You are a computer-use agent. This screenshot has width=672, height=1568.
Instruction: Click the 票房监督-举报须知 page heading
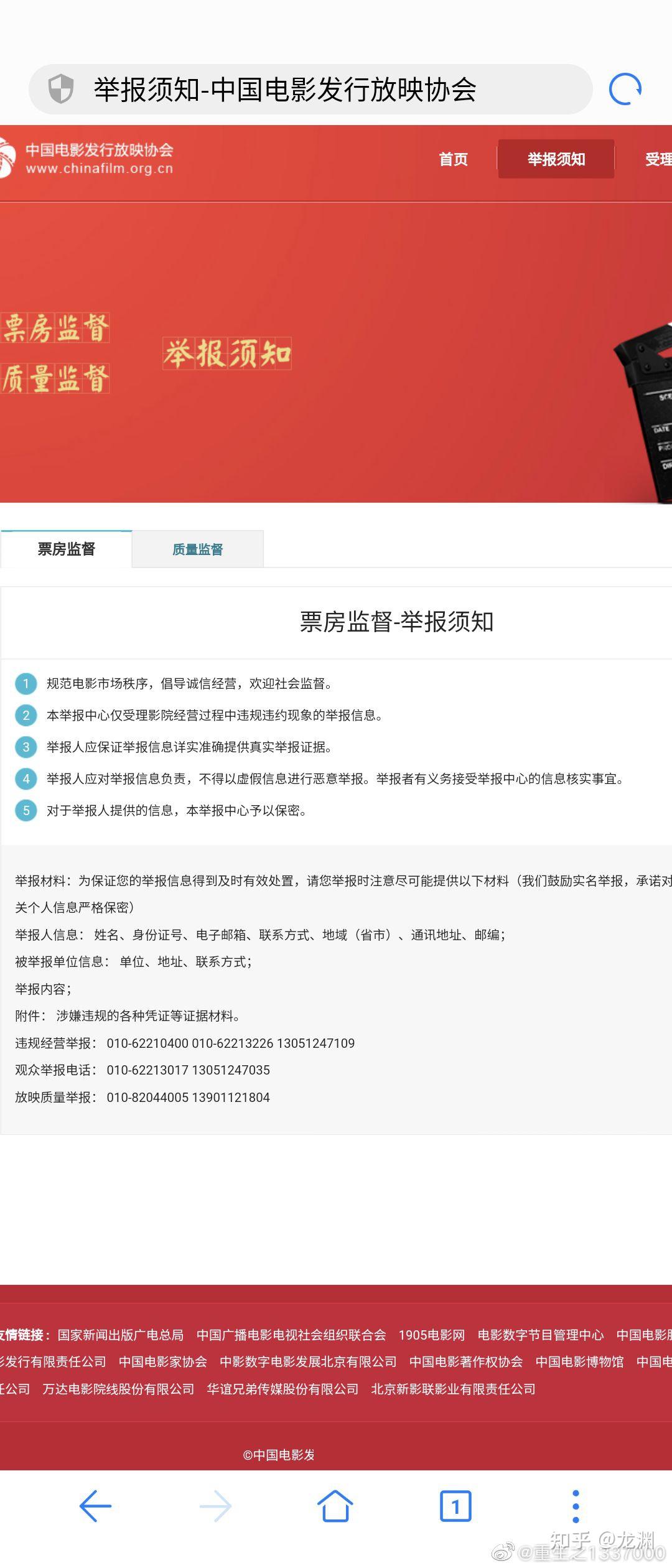coord(397,622)
